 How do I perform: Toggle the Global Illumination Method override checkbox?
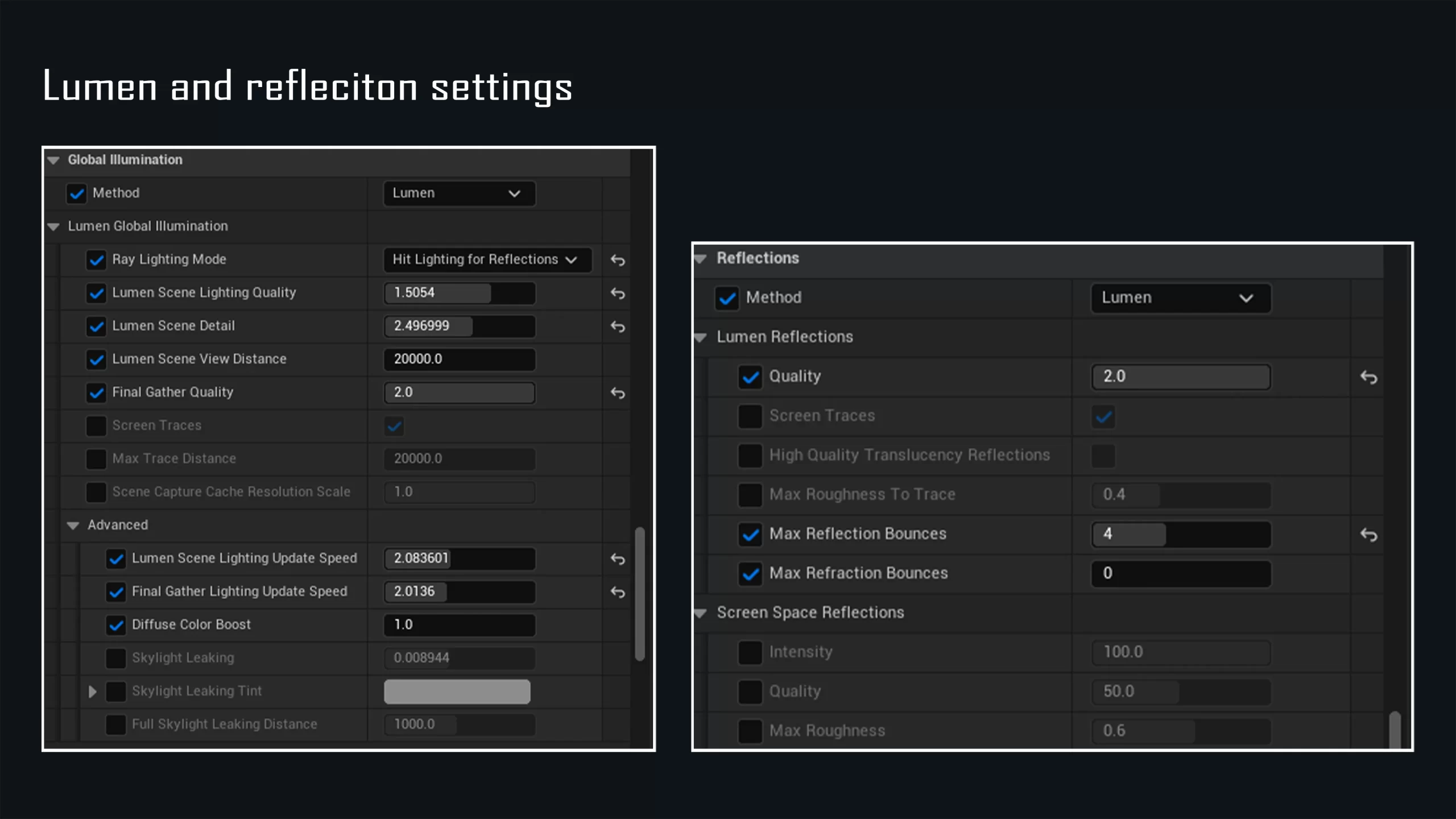click(x=77, y=193)
